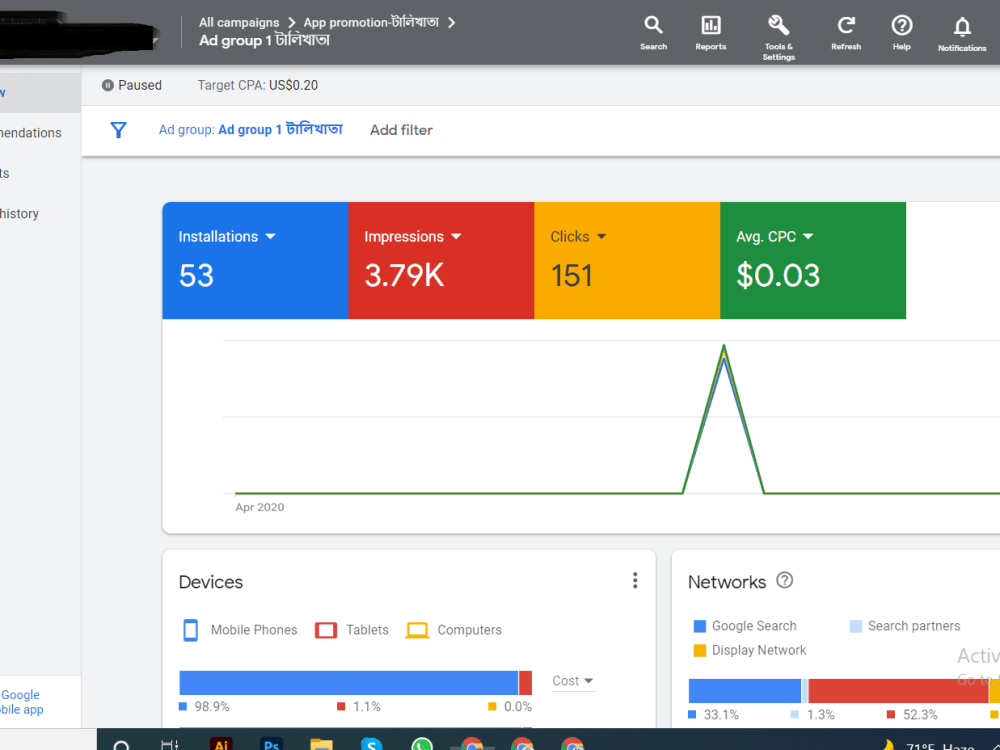Click the chart peak data point
1000x750 pixels.
[x=723, y=346]
